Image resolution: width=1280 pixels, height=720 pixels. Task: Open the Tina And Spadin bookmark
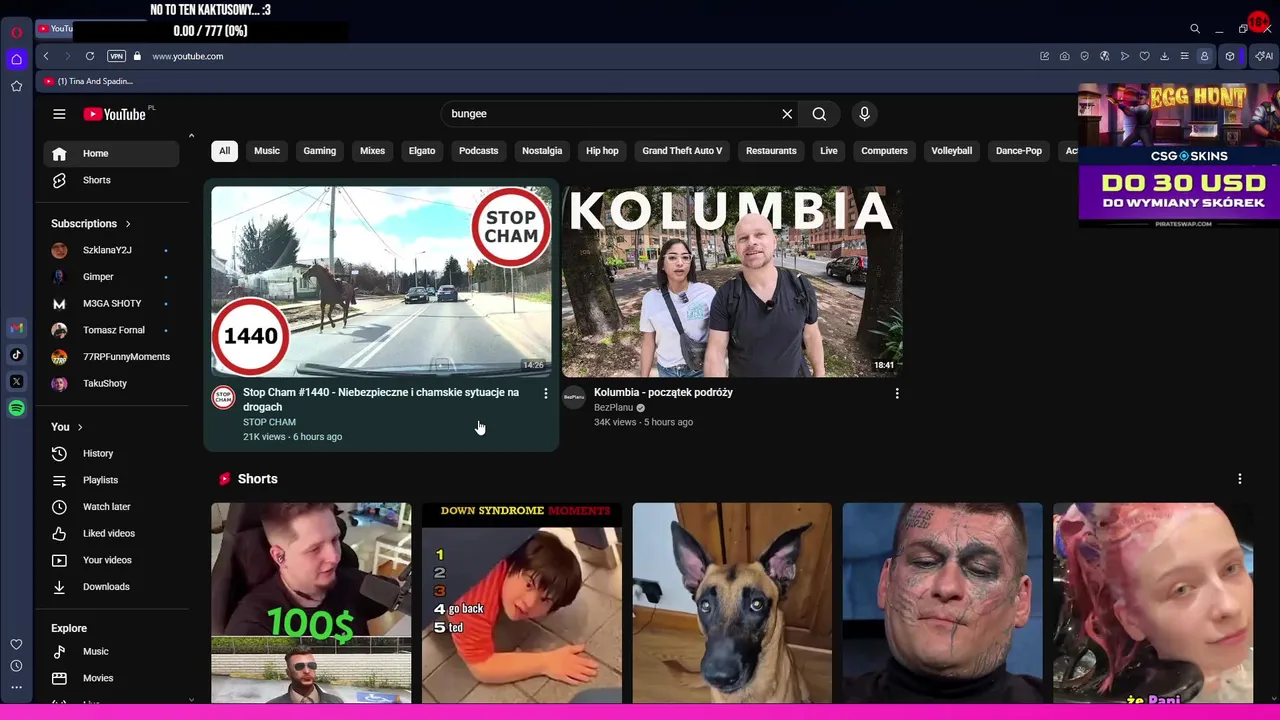click(88, 81)
